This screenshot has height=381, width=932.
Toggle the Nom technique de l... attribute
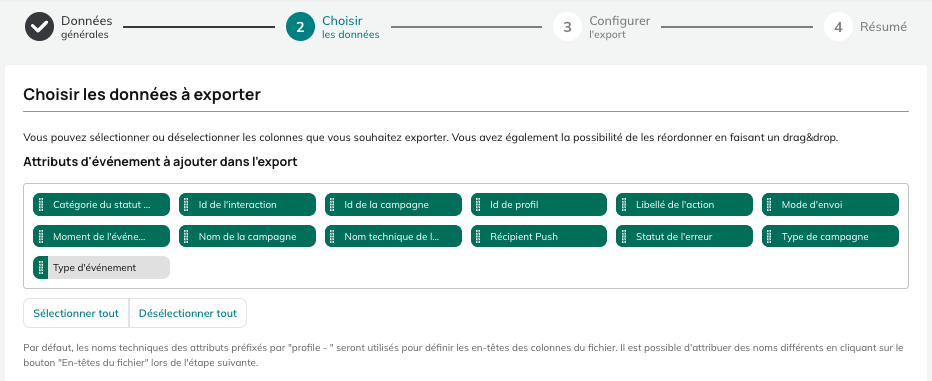[x=393, y=236]
